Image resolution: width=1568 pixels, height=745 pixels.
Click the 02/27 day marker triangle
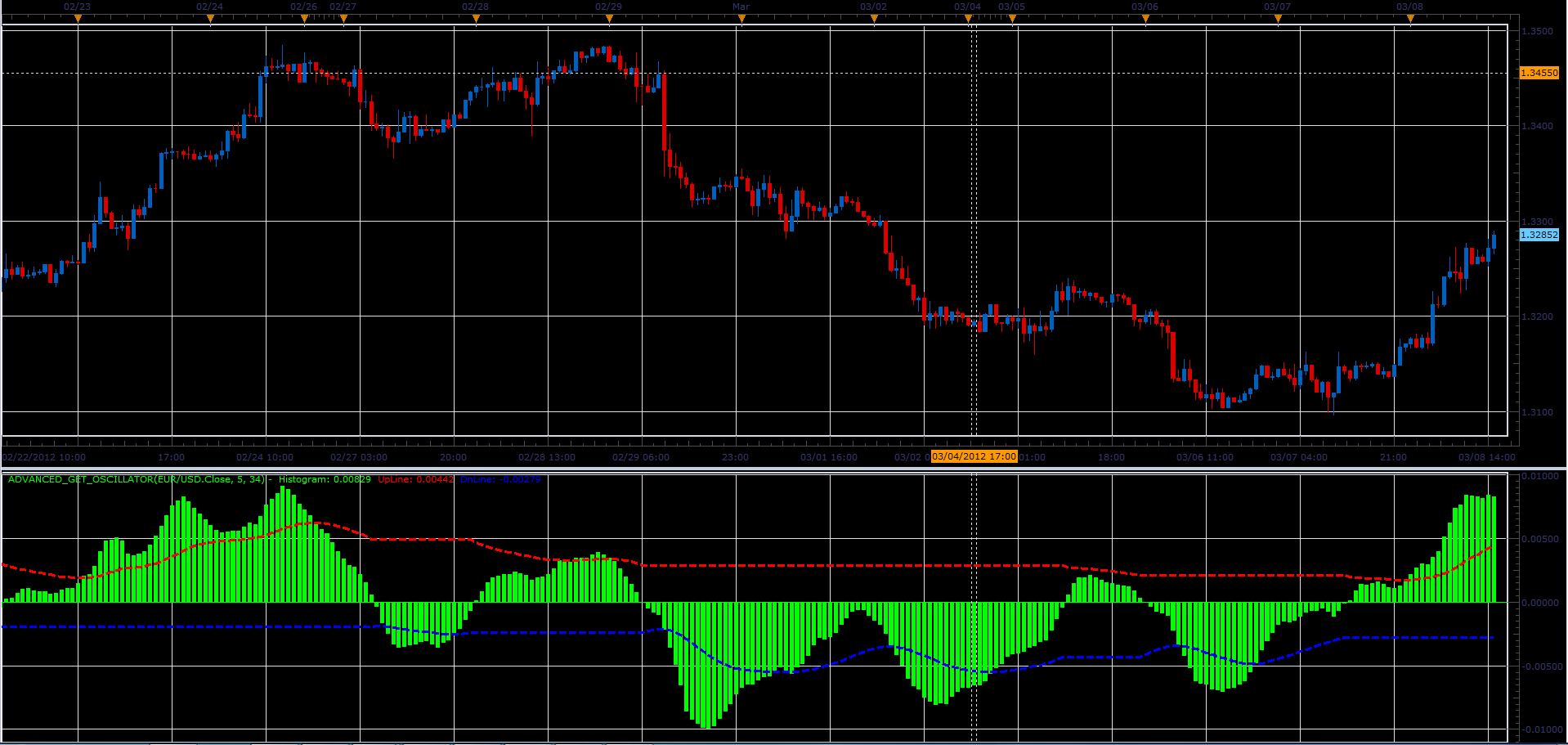click(x=343, y=18)
